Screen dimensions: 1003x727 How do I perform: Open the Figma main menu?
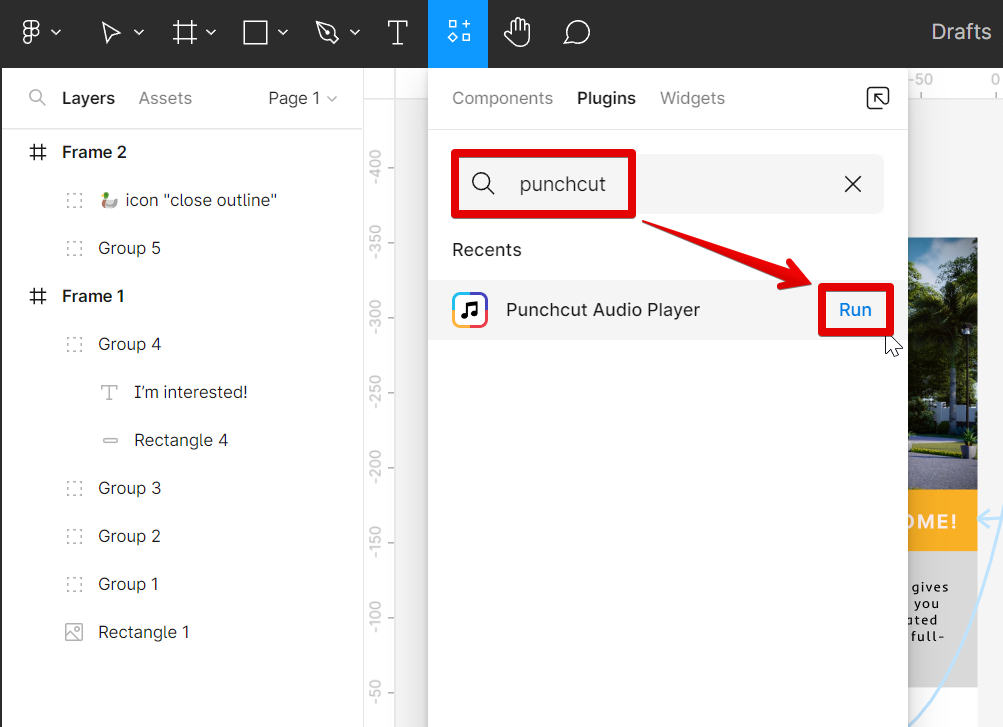tap(31, 33)
